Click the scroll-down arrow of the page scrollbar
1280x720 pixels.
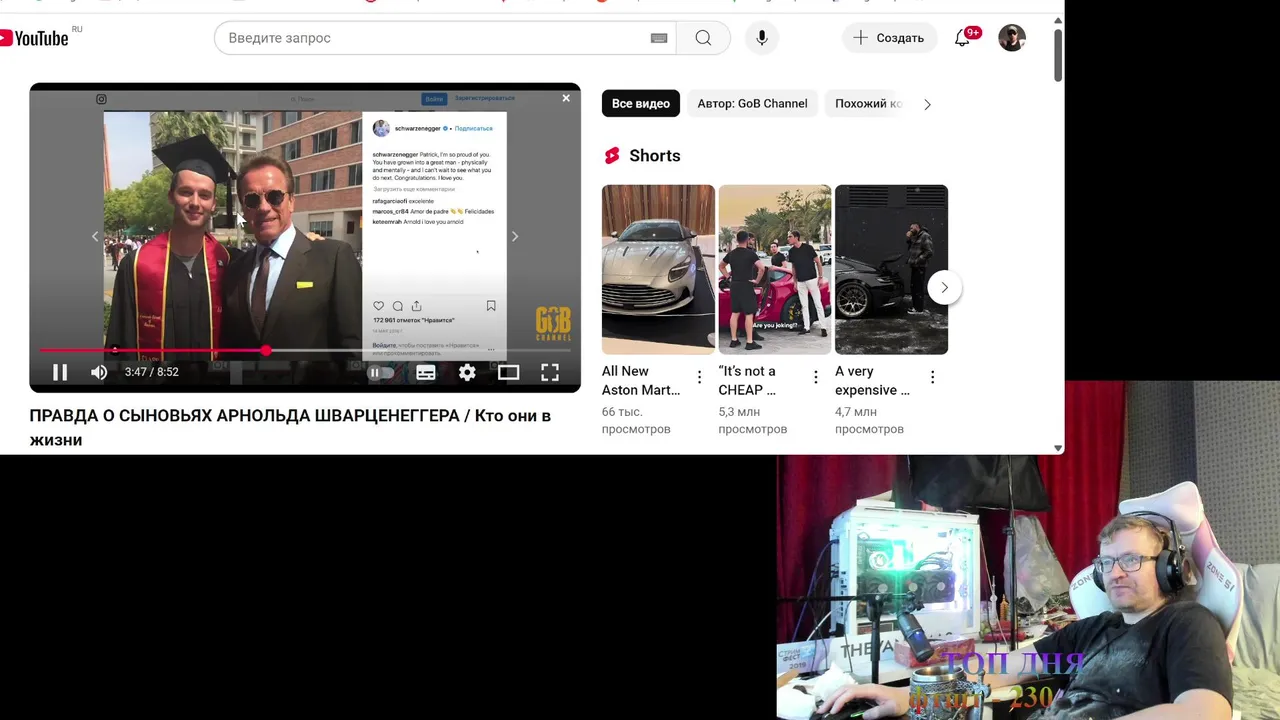1058,448
